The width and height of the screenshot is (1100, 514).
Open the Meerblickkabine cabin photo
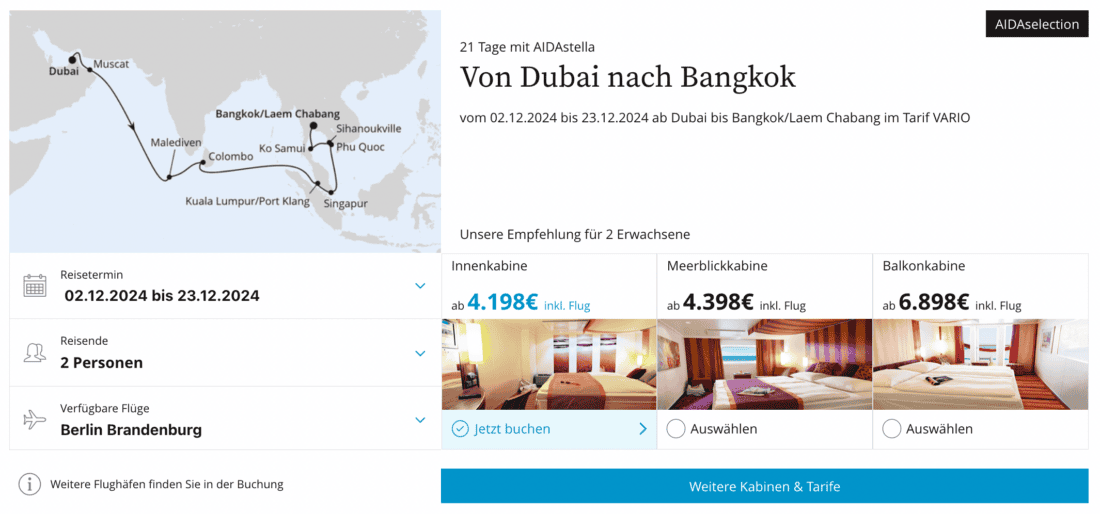pos(765,364)
